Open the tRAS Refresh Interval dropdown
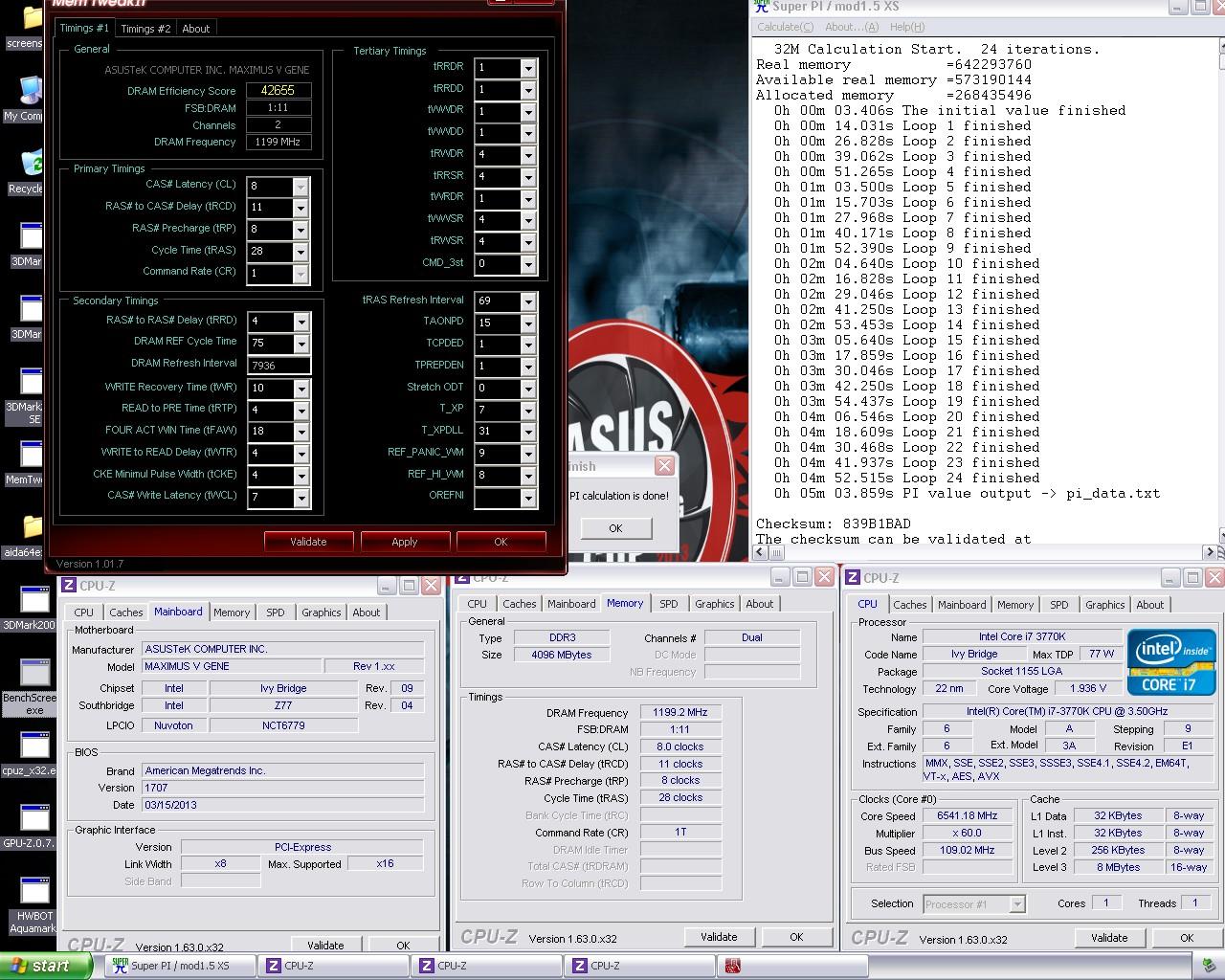1225x980 pixels. (x=527, y=301)
